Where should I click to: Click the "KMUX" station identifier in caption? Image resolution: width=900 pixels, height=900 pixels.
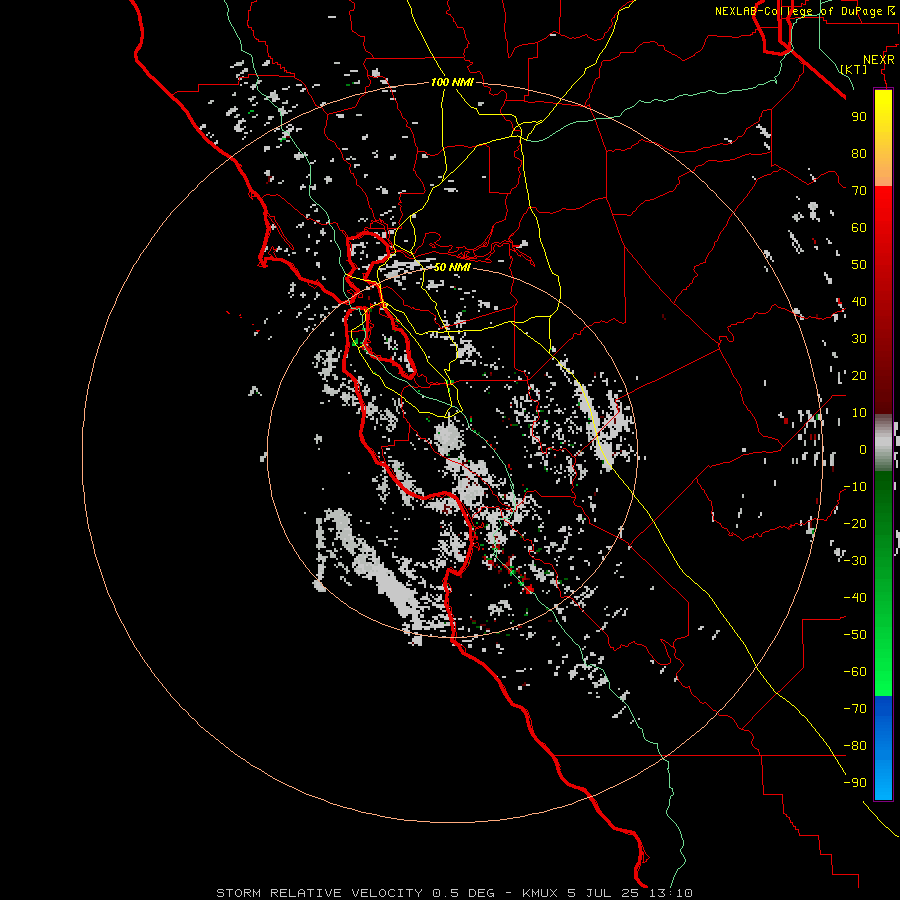540,893
